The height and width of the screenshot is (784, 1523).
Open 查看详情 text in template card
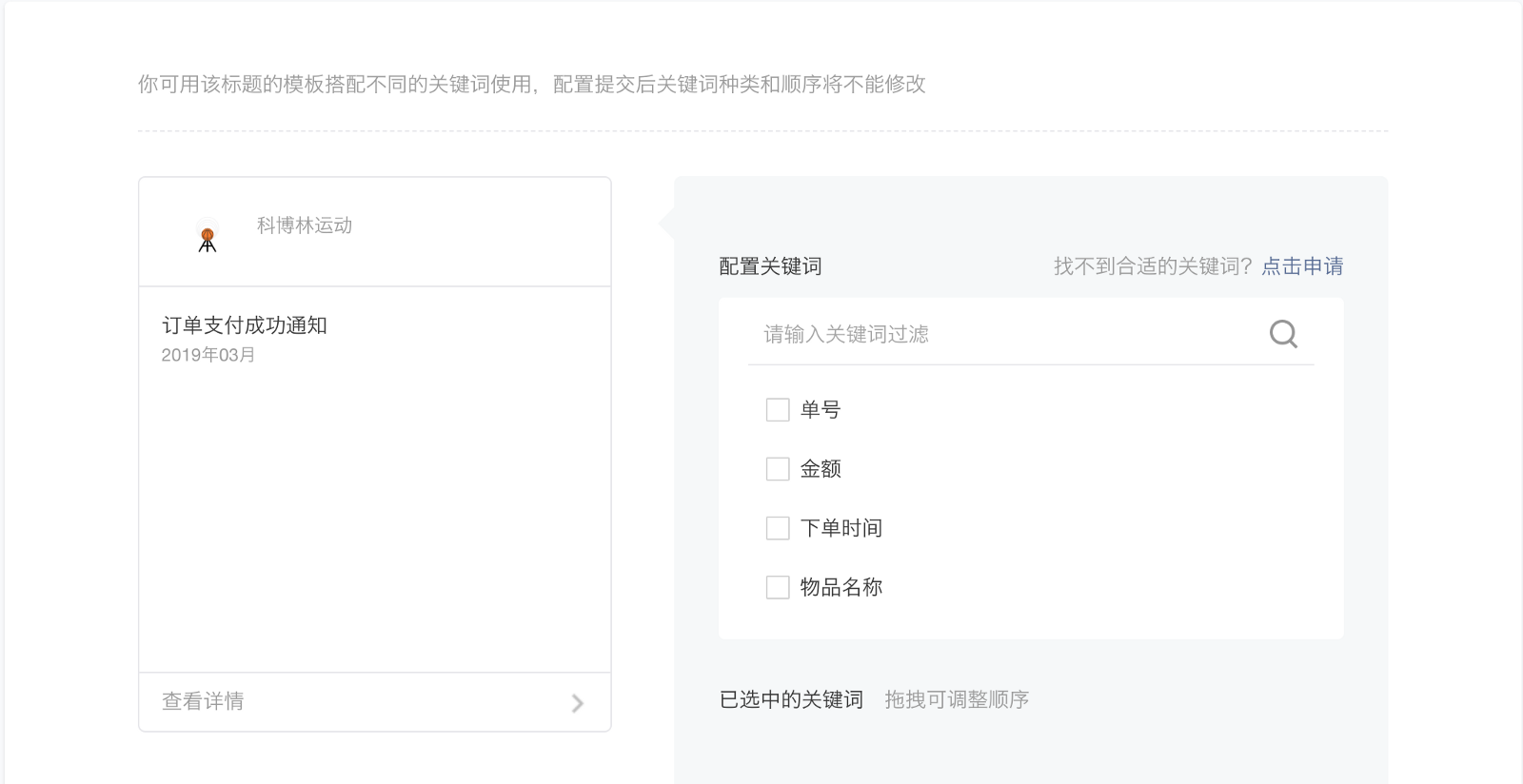click(203, 701)
